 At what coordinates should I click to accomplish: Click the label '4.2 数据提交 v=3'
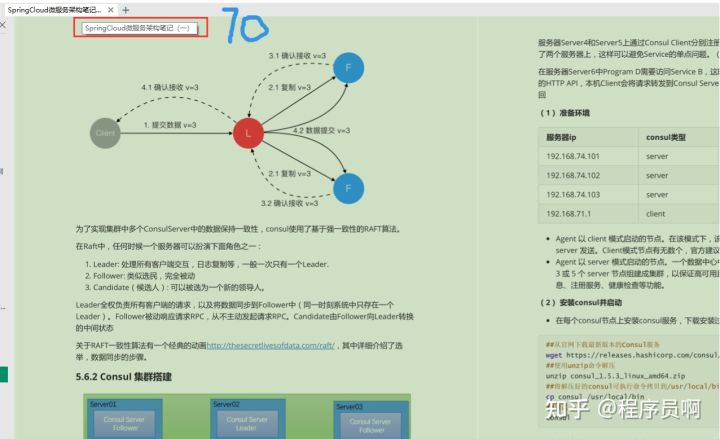(x=321, y=130)
